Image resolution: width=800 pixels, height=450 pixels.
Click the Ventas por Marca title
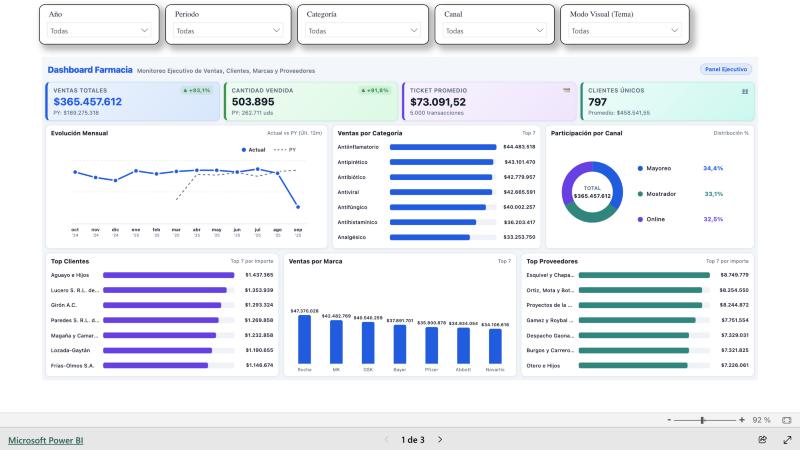315,261
